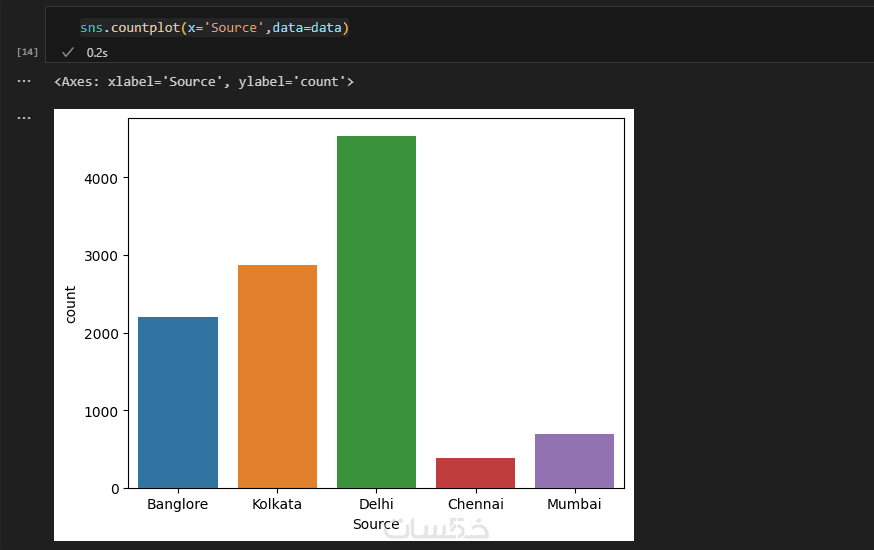
Task: Click the blue Banglore bar
Action: pos(177,402)
